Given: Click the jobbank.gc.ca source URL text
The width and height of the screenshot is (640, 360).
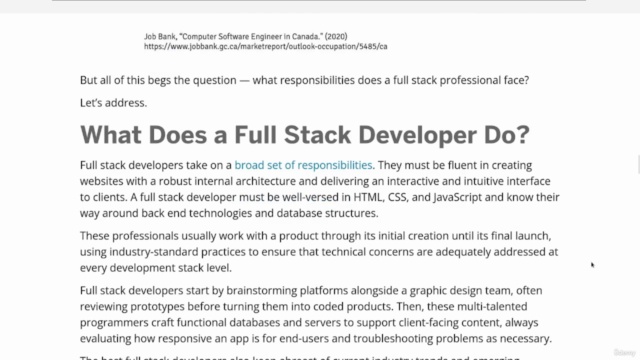Looking at the screenshot, I should point(265,47).
